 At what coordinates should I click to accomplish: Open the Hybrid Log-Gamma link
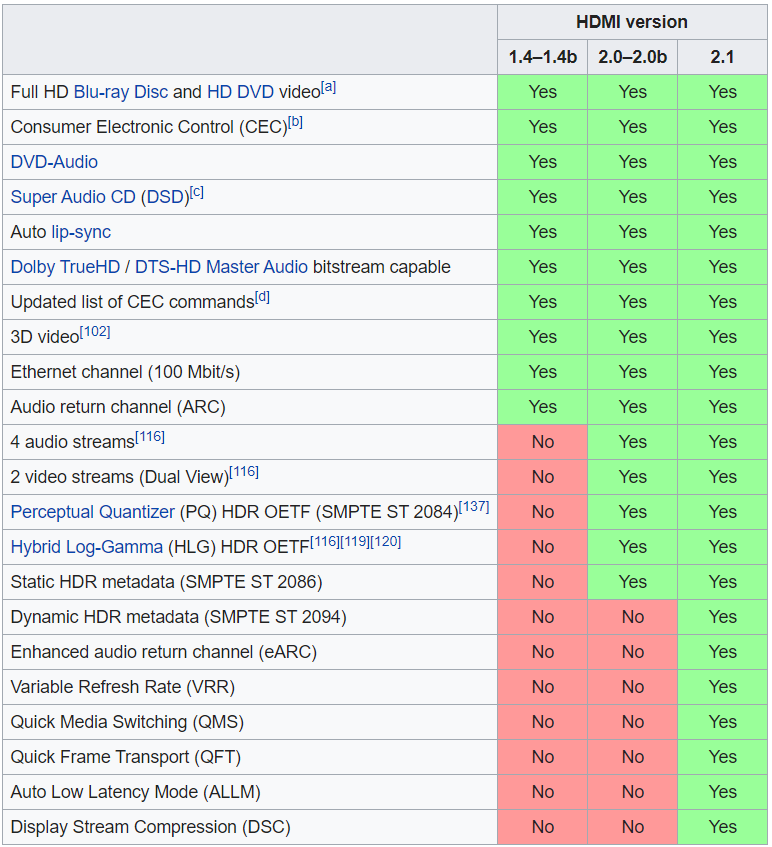(x=86, y=547)
